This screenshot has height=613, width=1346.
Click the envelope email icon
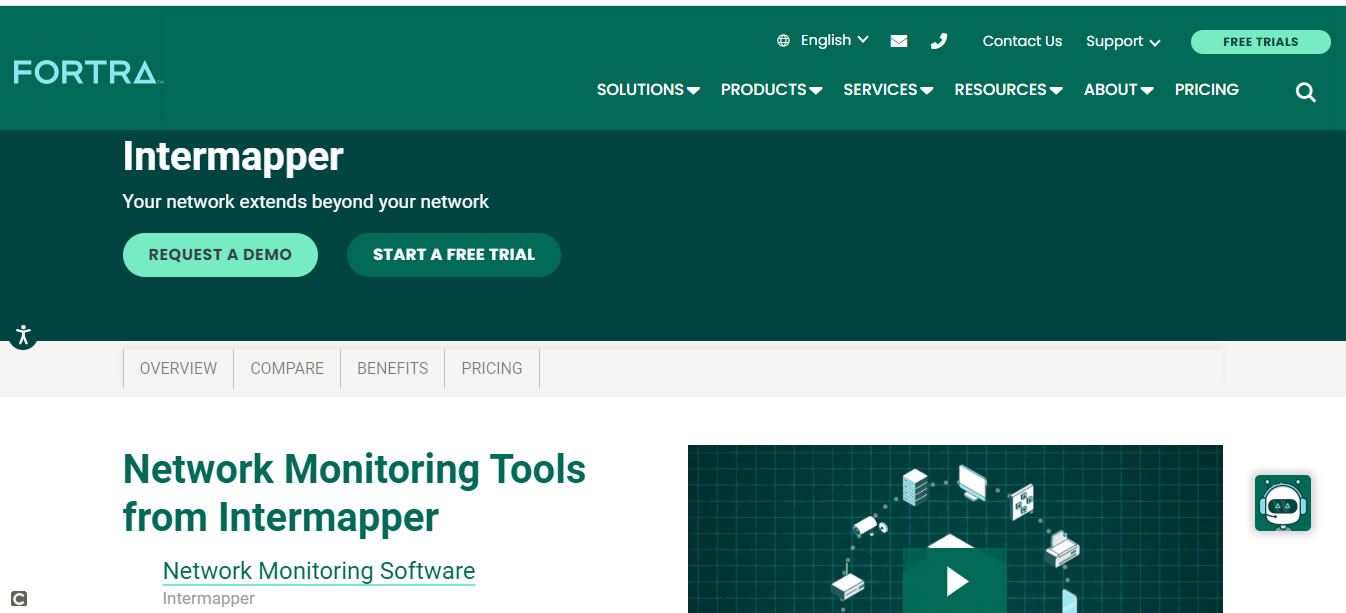click(x=898, y=40)
